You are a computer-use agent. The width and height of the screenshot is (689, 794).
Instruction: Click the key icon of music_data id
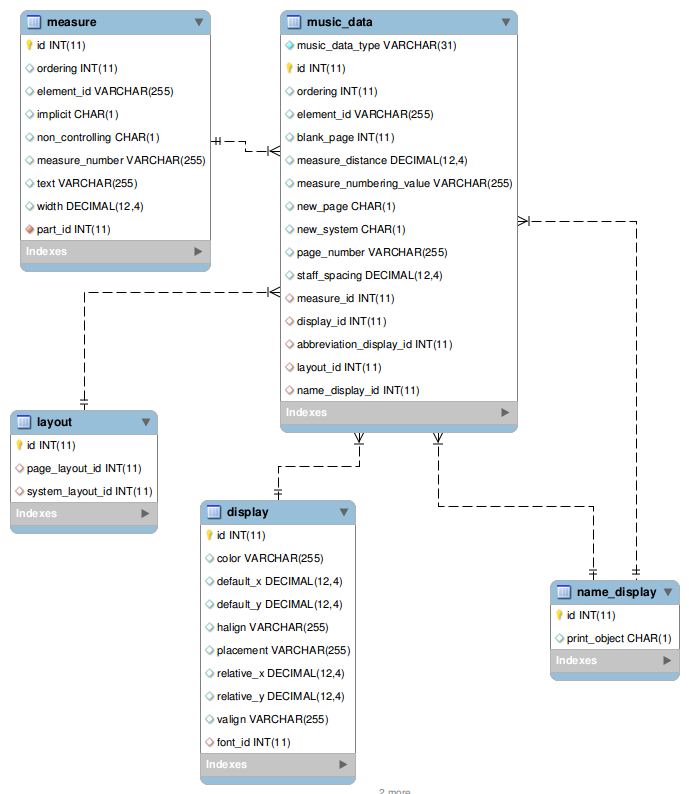289,68
